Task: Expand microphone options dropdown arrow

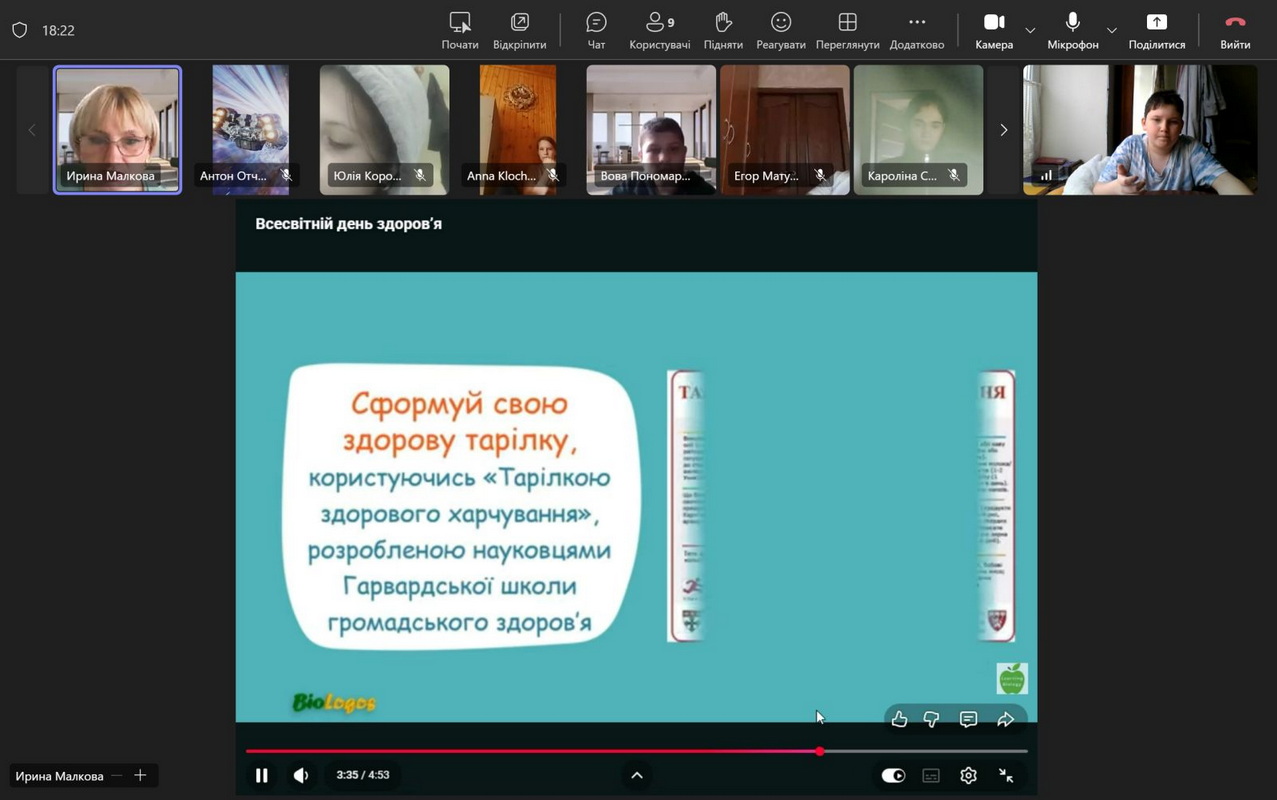Action: [1111, 31]
